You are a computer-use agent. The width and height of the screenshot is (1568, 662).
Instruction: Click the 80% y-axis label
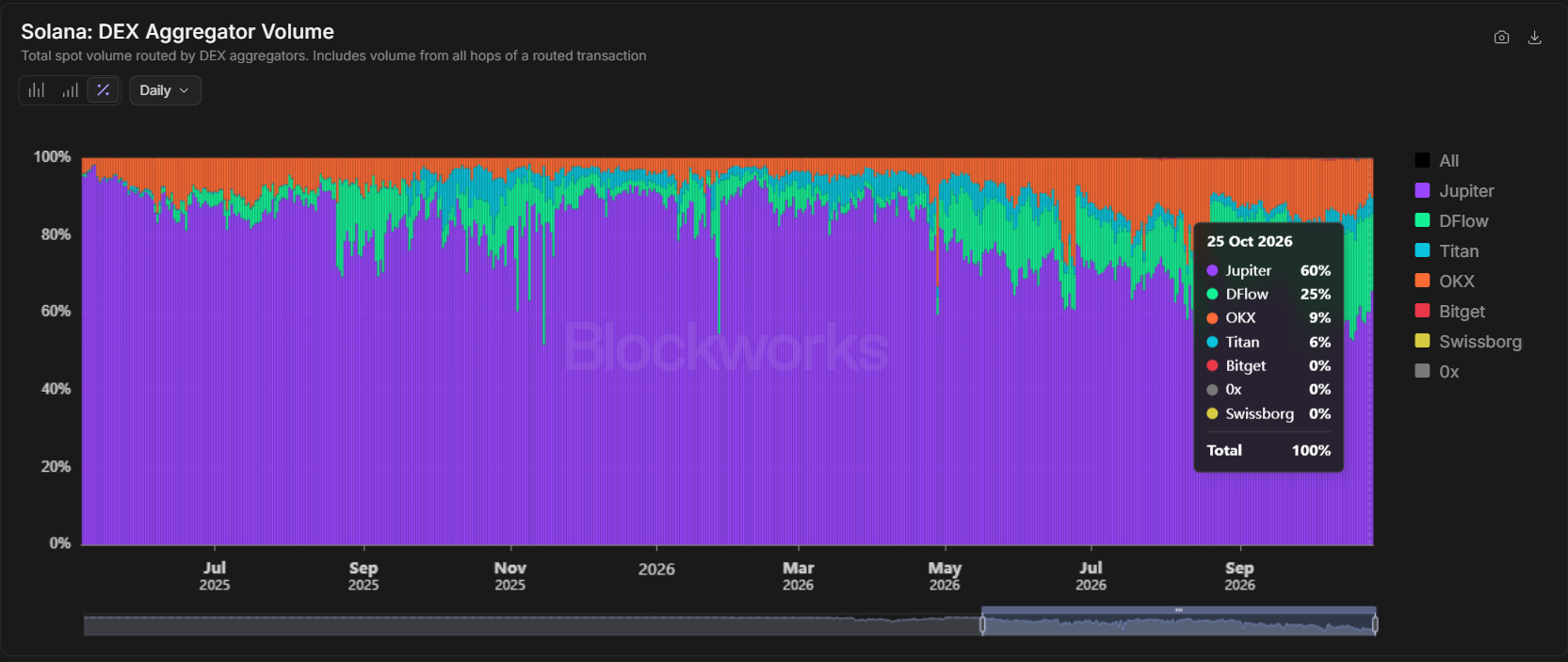(x=56, y=234)
